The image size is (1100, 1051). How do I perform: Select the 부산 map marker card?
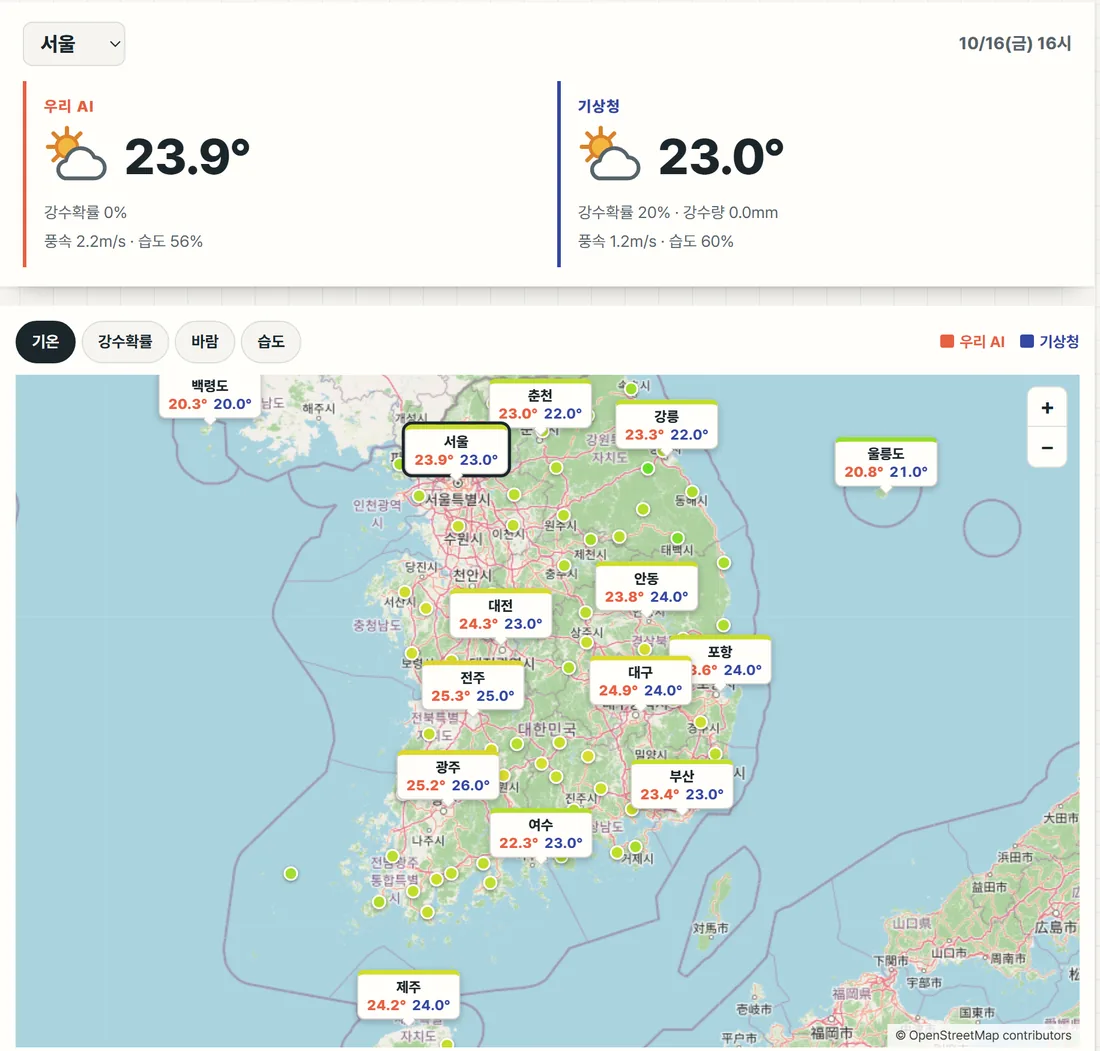681,785
